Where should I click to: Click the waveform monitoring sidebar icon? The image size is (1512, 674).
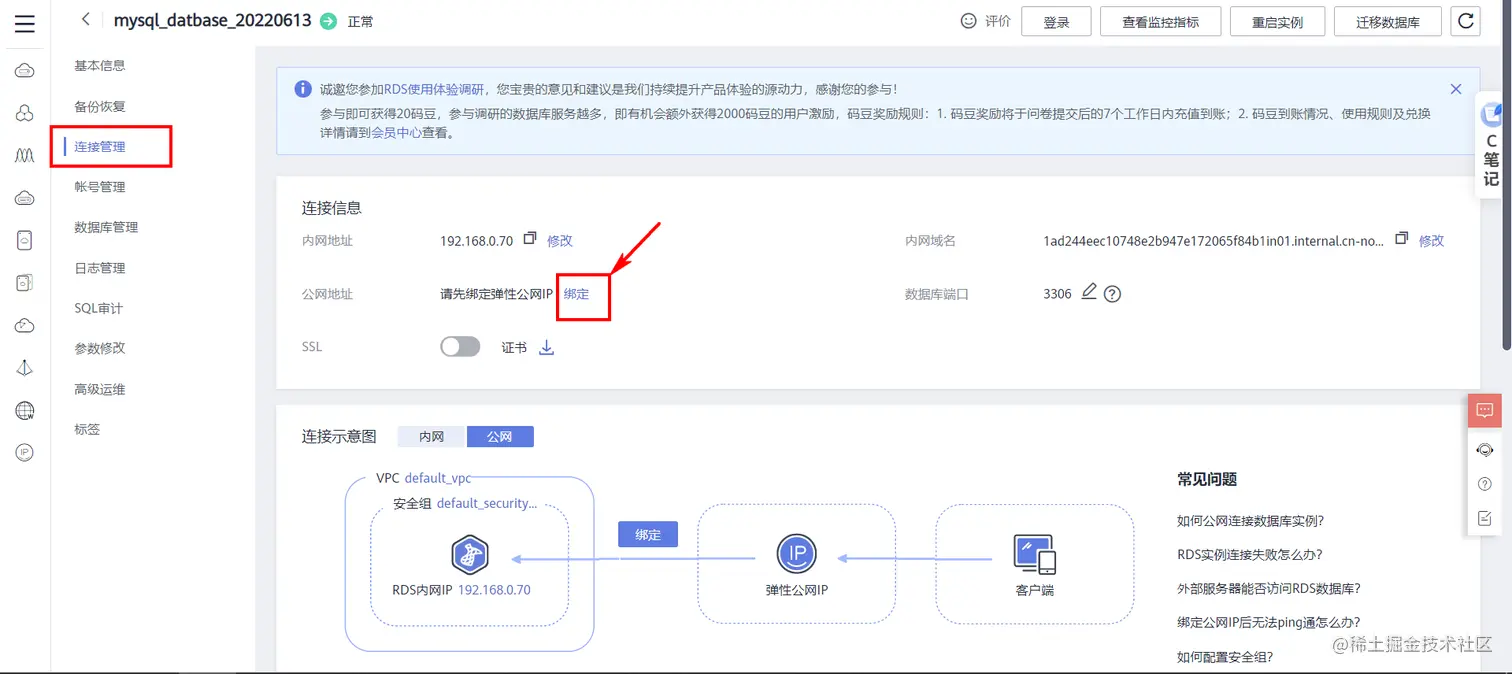[x=25, y=156]
